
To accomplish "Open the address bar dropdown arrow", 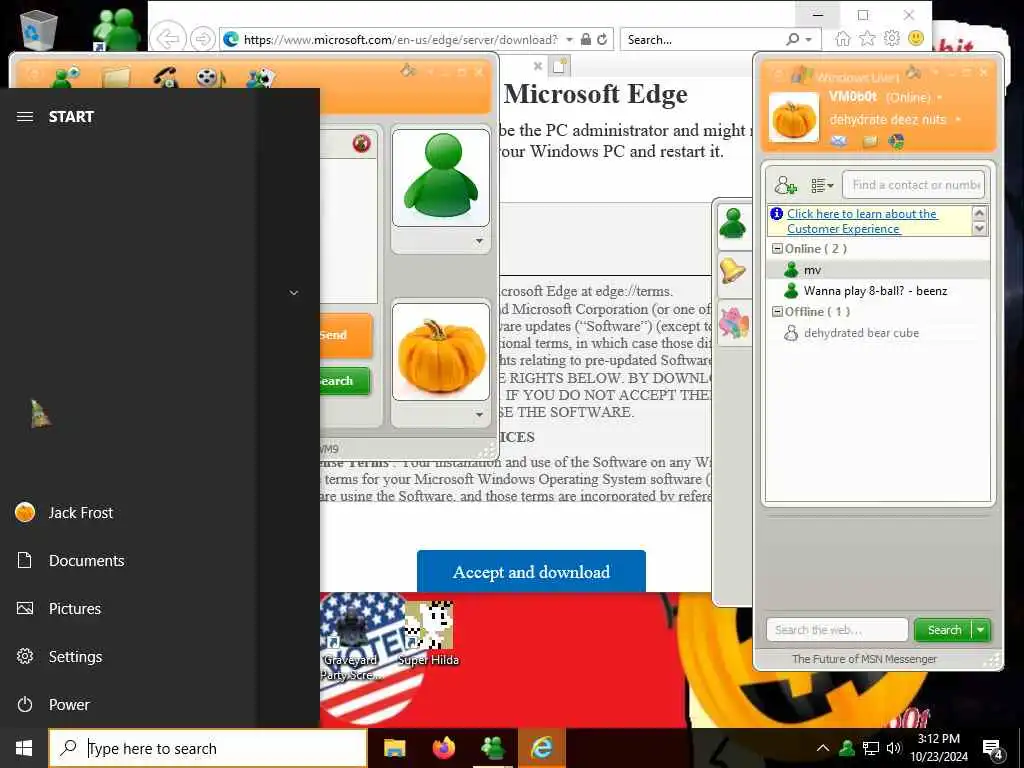I will pos(569,39).
